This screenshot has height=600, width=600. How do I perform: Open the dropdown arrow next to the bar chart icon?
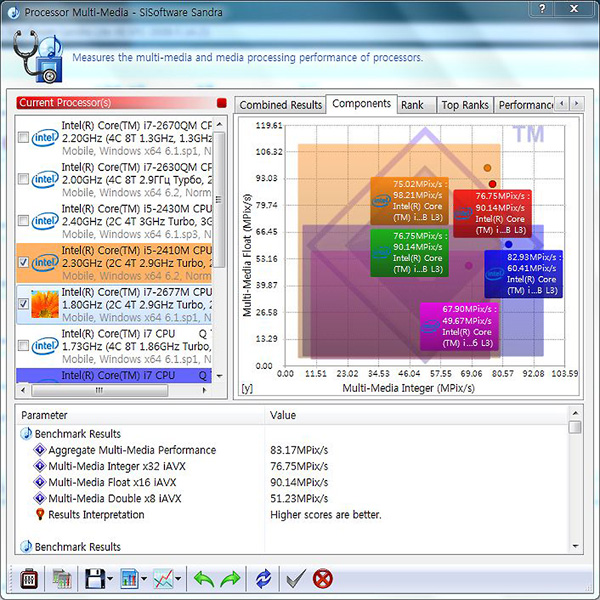(144, 579)
